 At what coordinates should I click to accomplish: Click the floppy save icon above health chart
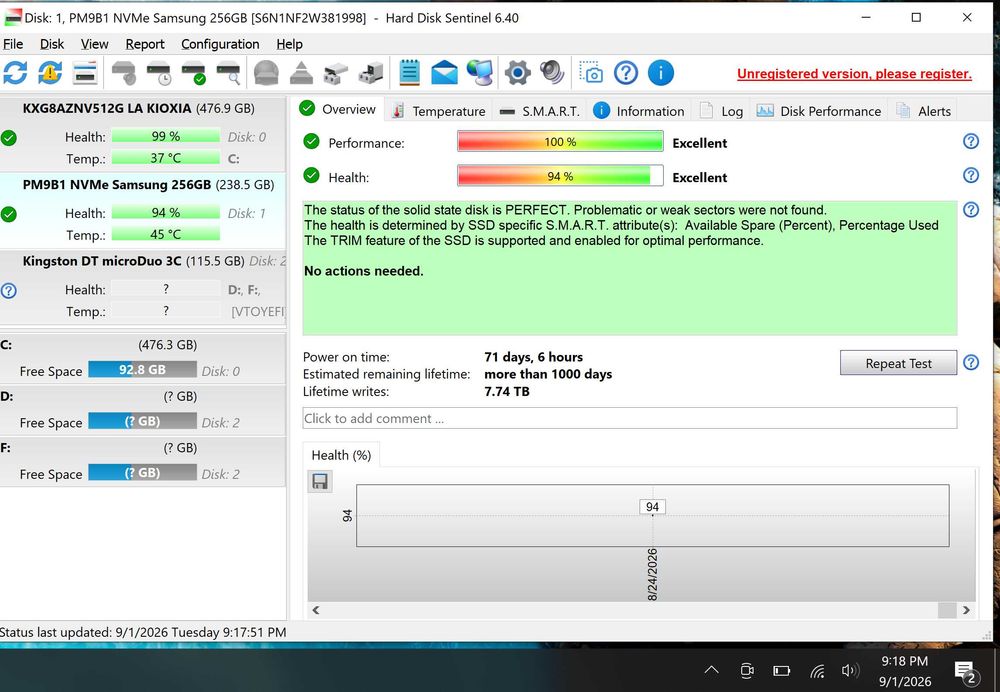pos(320,481)
